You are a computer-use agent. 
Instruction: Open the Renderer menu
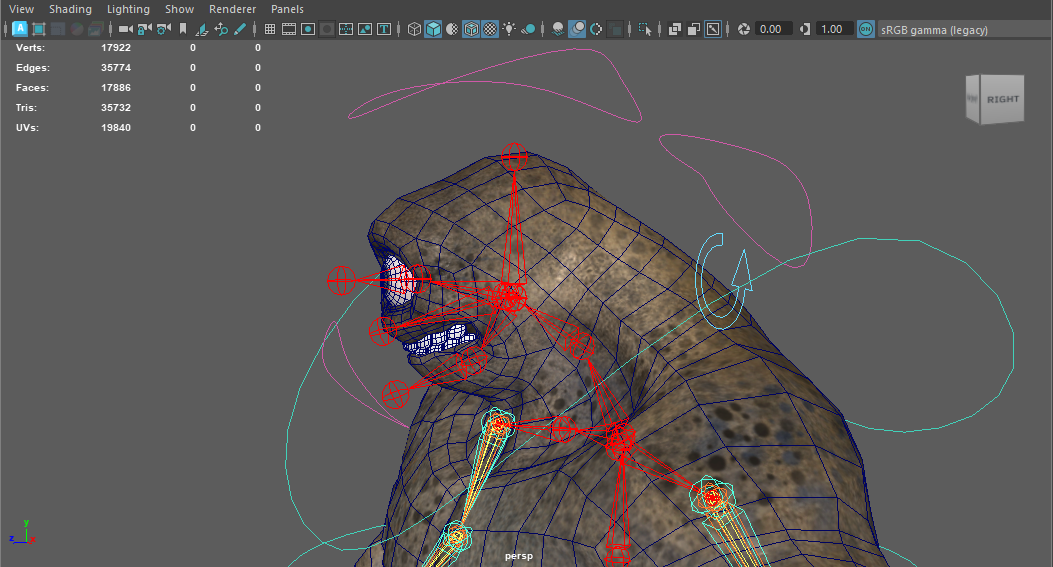coord(232,9)
